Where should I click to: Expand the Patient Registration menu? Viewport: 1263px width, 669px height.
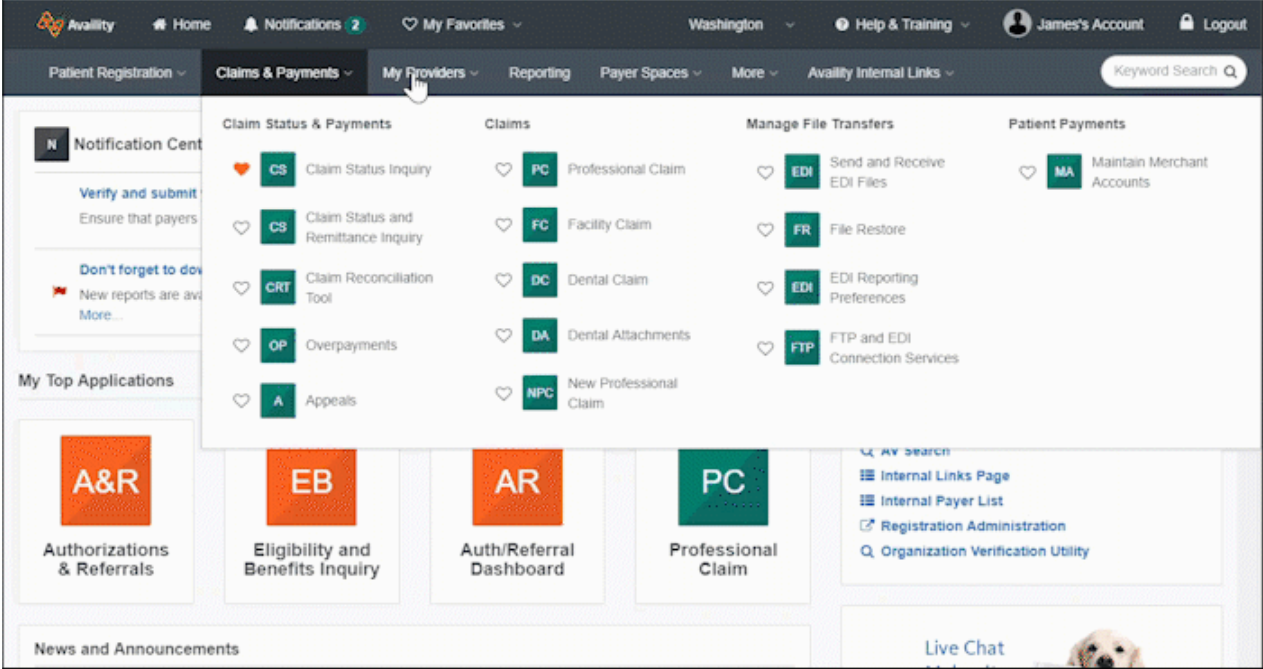click(117, 73)
